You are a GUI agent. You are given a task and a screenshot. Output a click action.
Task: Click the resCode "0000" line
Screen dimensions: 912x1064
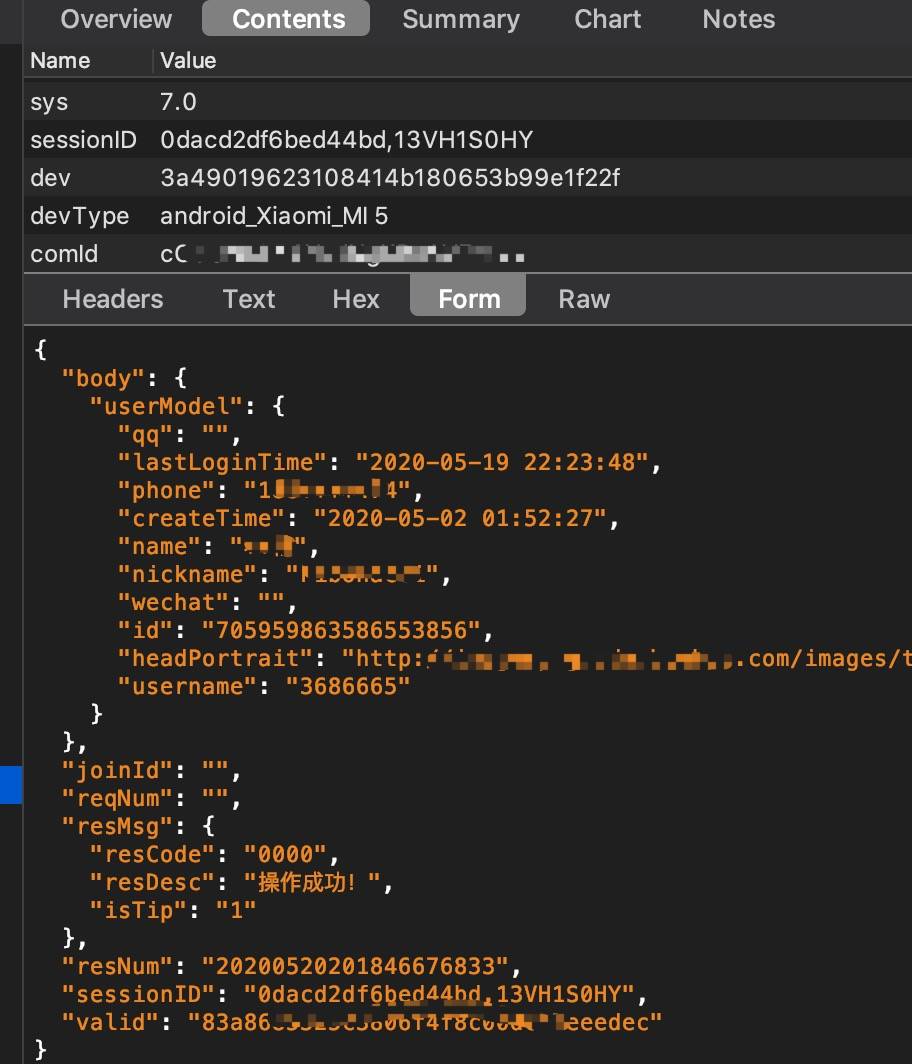point(214,854)
